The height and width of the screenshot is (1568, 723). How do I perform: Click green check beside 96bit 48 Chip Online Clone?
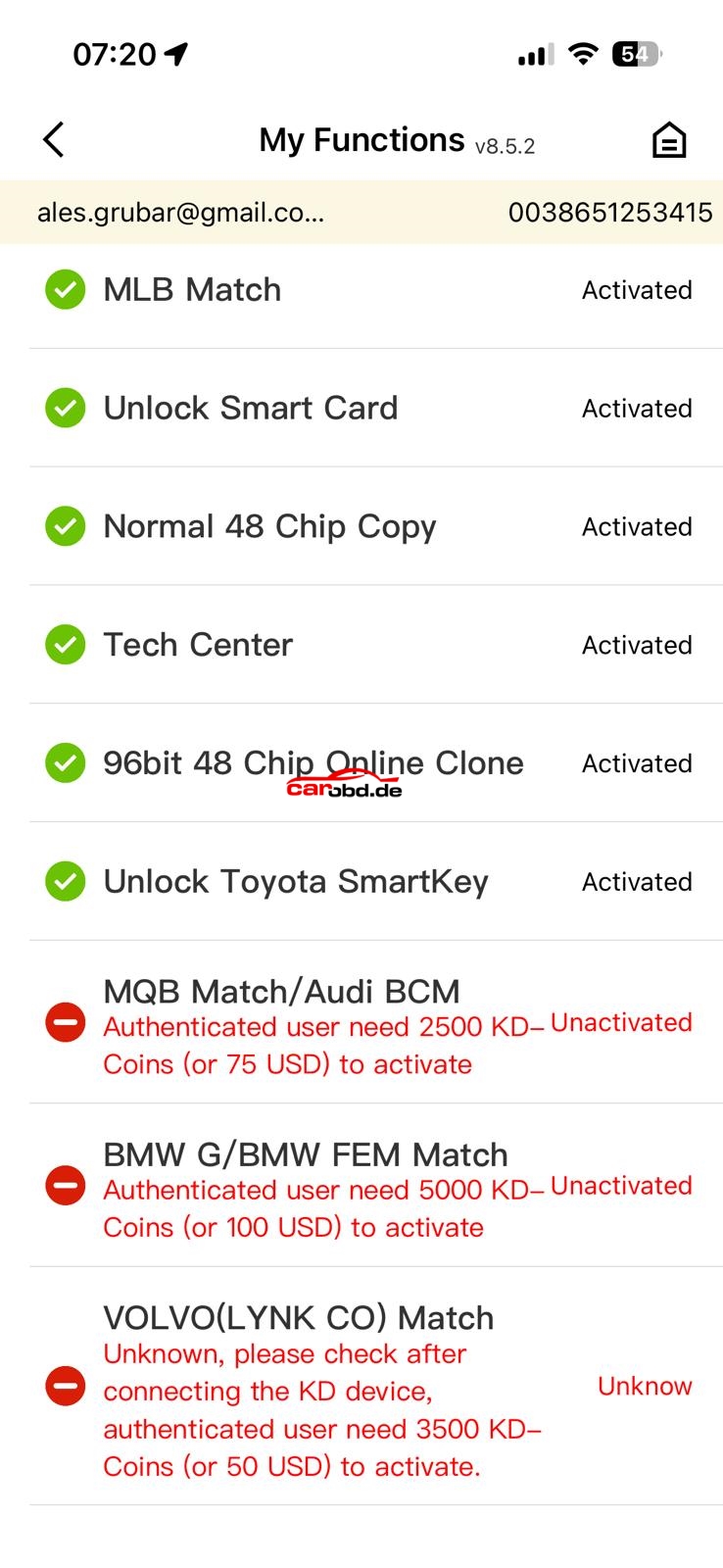(x=66, y=763)
